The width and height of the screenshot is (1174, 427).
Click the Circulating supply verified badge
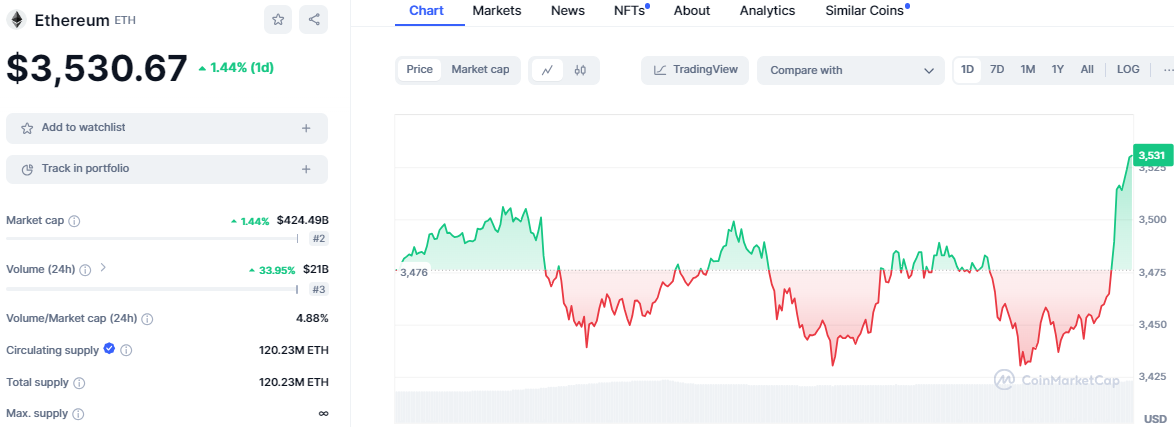(109, 348)
